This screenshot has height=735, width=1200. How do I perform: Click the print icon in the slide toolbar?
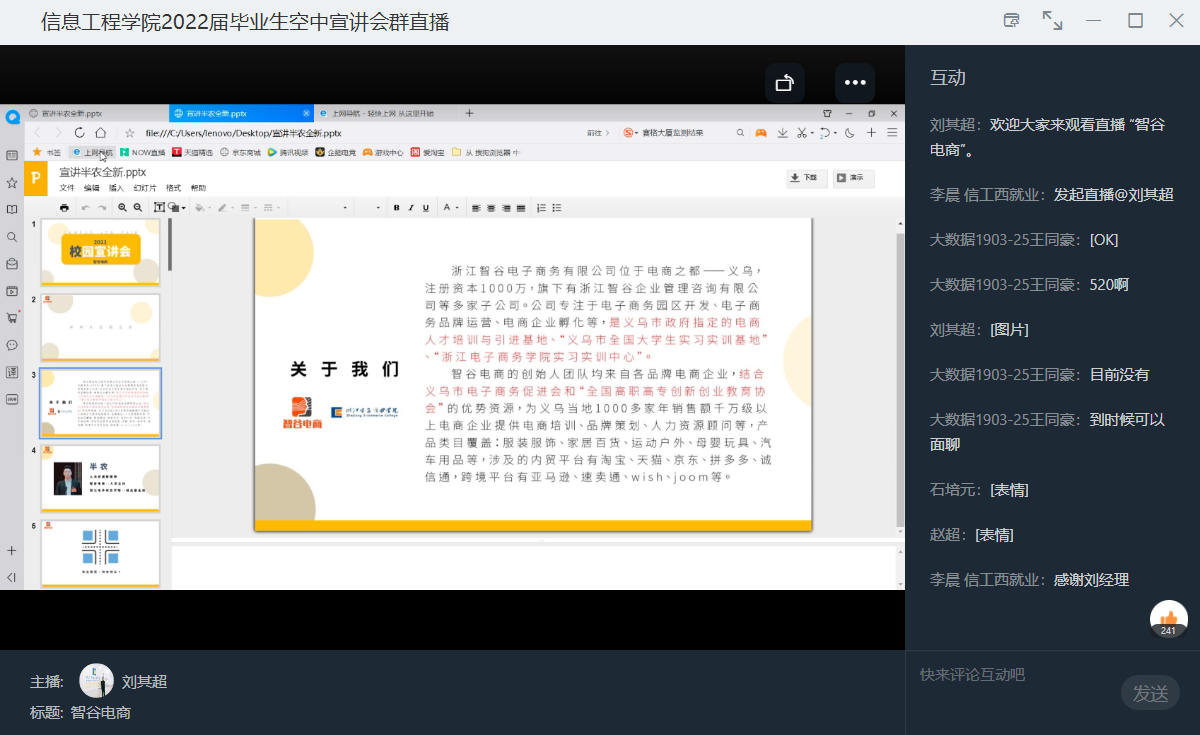65,208
